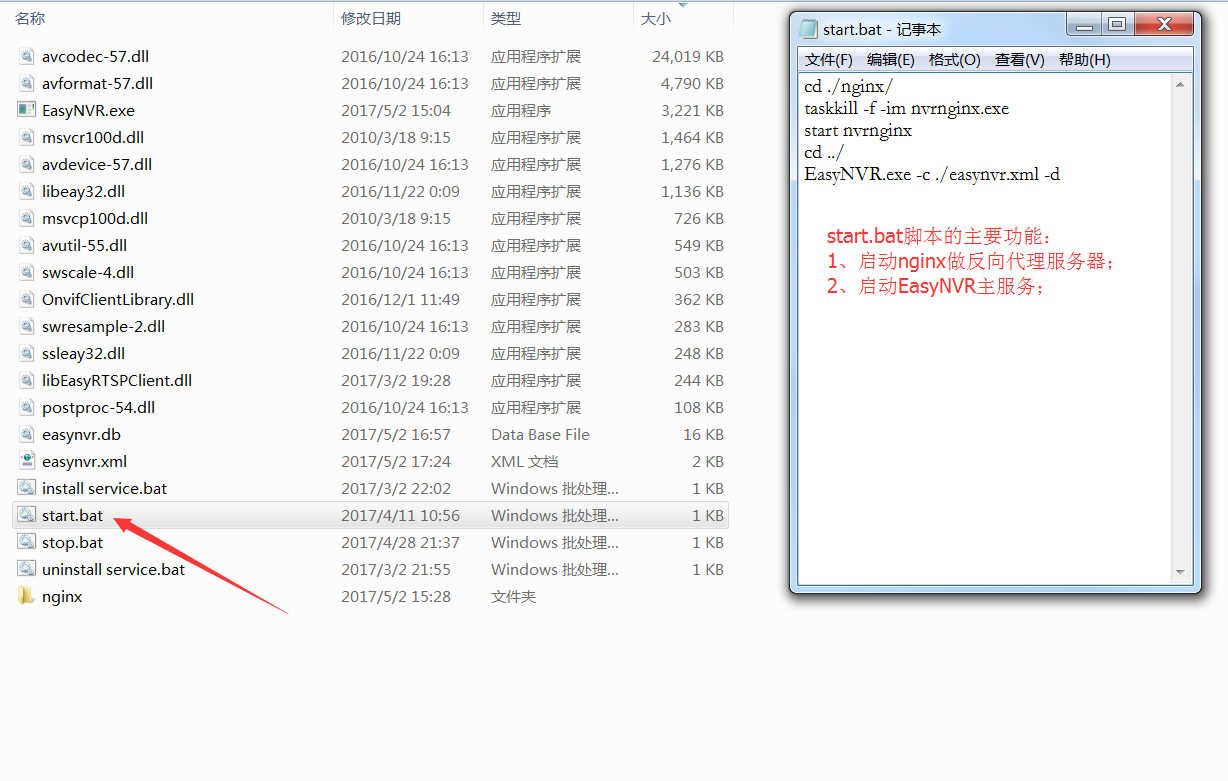
Task: Click the avformat-57.dll file icon
Action: click(26, 83)
